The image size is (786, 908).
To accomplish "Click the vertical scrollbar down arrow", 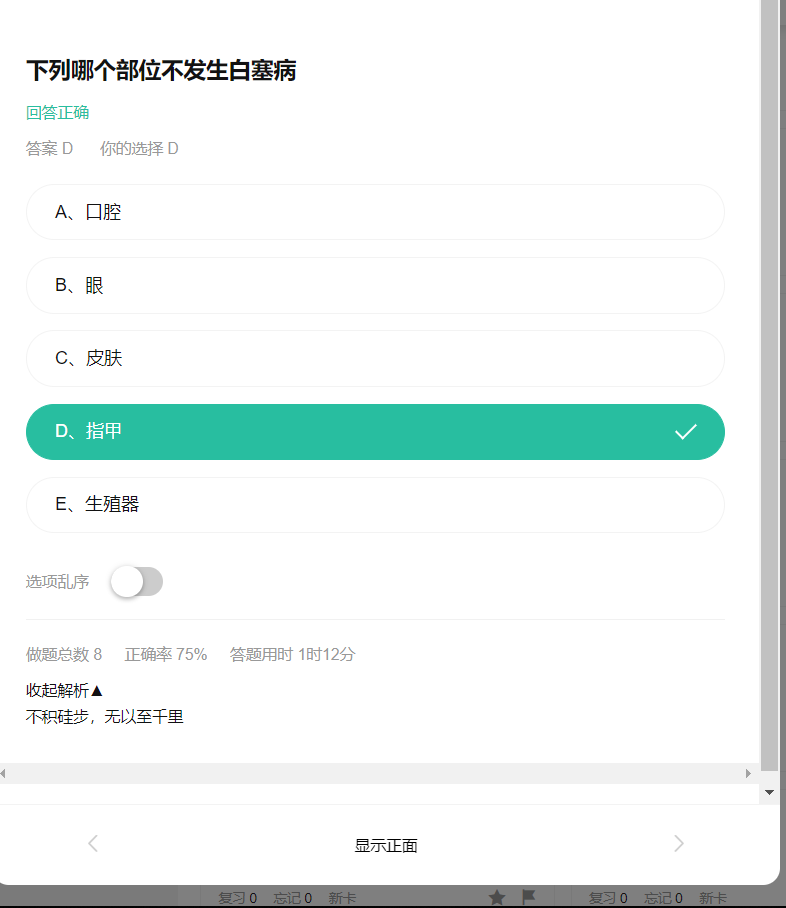I will pyautogui.click(x=769, y=792).
